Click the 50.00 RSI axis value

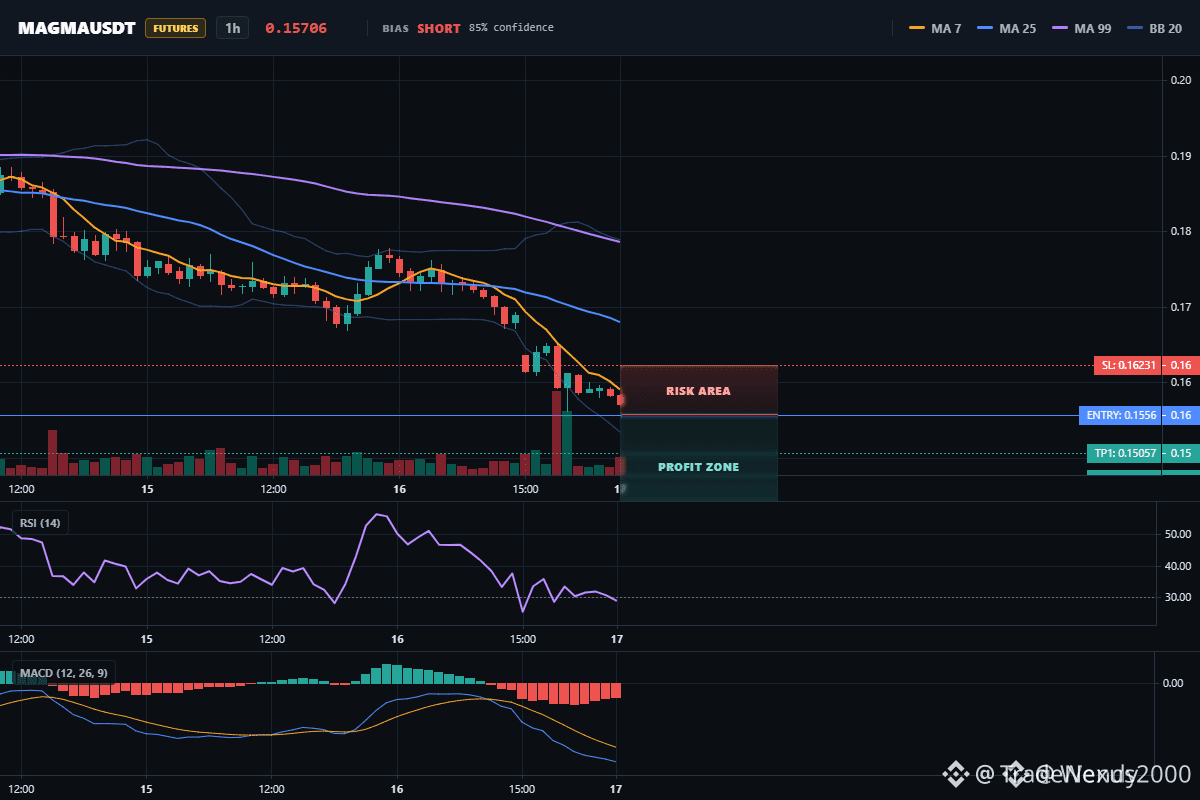(x=1177, y=535)
